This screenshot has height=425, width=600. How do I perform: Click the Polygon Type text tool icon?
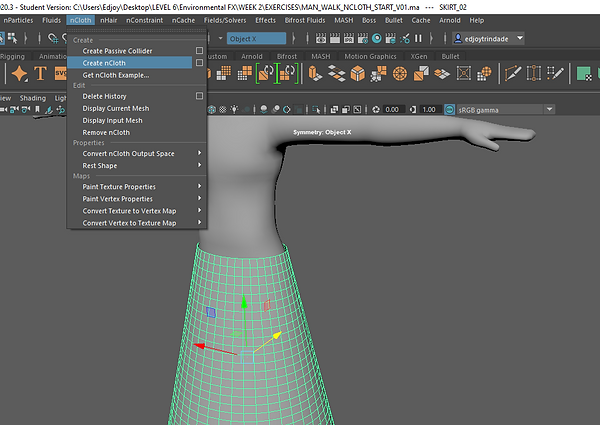pyautogui.click(x=41, y=73)
